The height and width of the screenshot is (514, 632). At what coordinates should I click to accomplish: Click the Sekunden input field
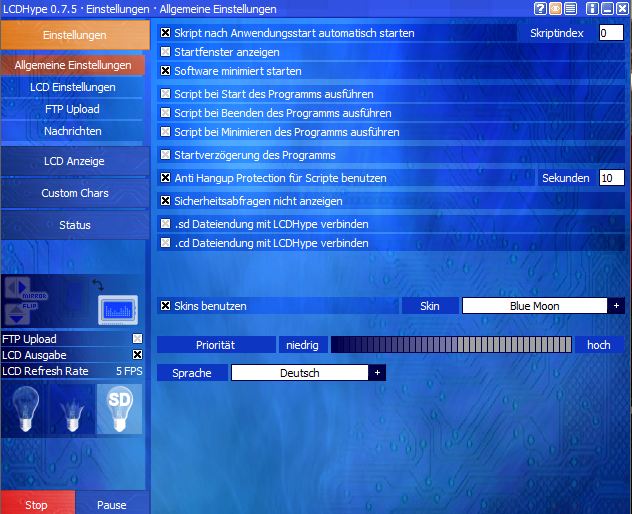[x=612, y=177]
